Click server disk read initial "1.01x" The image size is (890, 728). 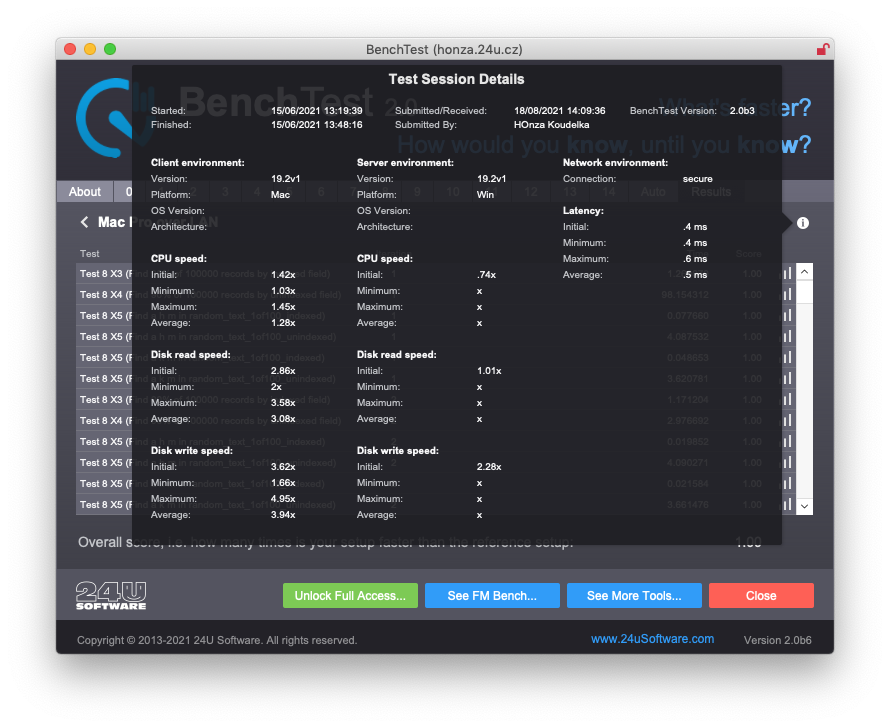pyautogui.click(x=489, y=371)
